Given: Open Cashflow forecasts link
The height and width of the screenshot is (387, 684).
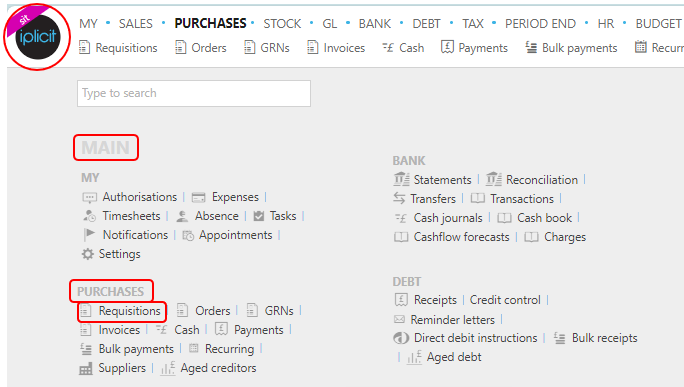Looking at the screenshot, I should coord(462,237).
